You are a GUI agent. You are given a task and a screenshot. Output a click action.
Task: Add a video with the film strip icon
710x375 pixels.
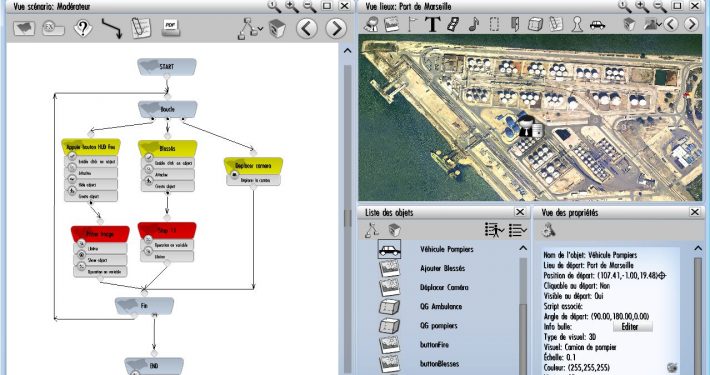click(x=453, y=24)
